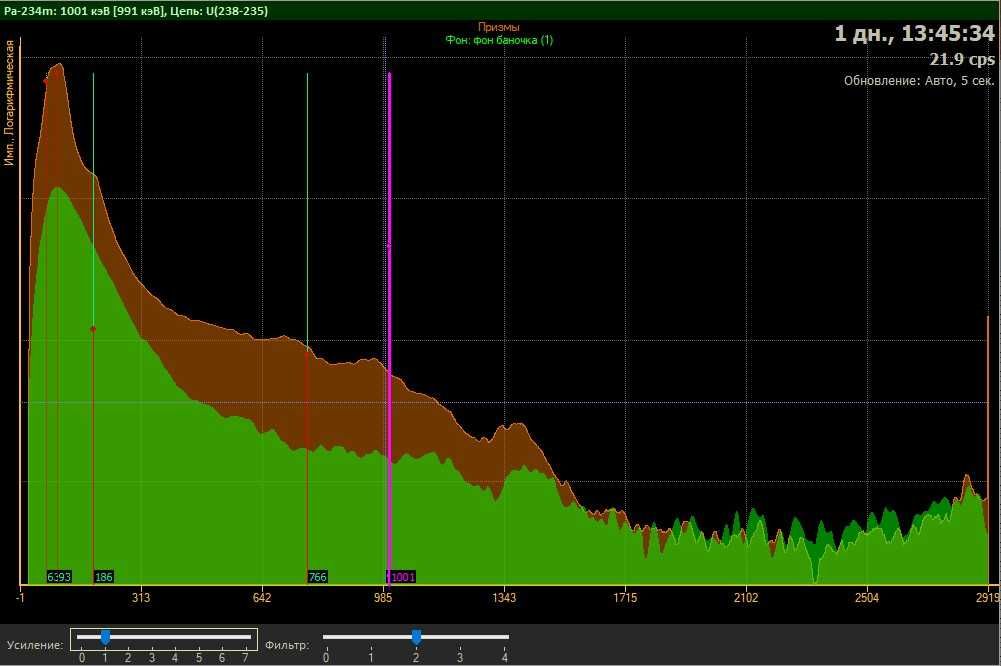Viewport: 1001px width, 666px height.
Task: Click the 'Усиление:' gain label
Action: [x=35, y=646]
